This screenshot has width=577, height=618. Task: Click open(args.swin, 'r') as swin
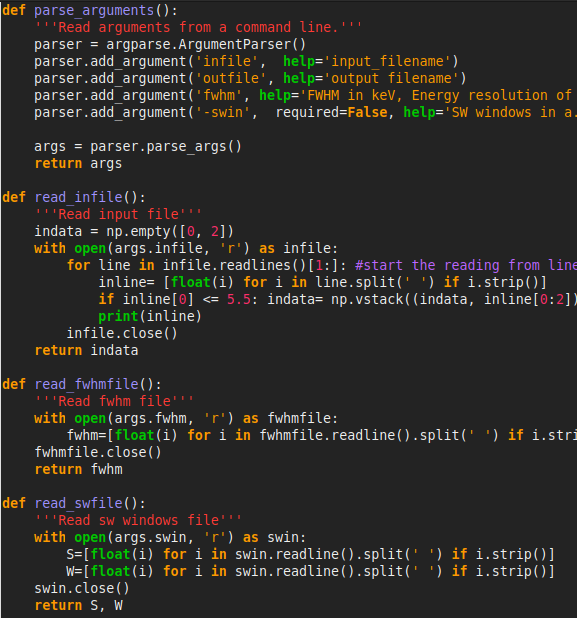[x=190, y=537]
